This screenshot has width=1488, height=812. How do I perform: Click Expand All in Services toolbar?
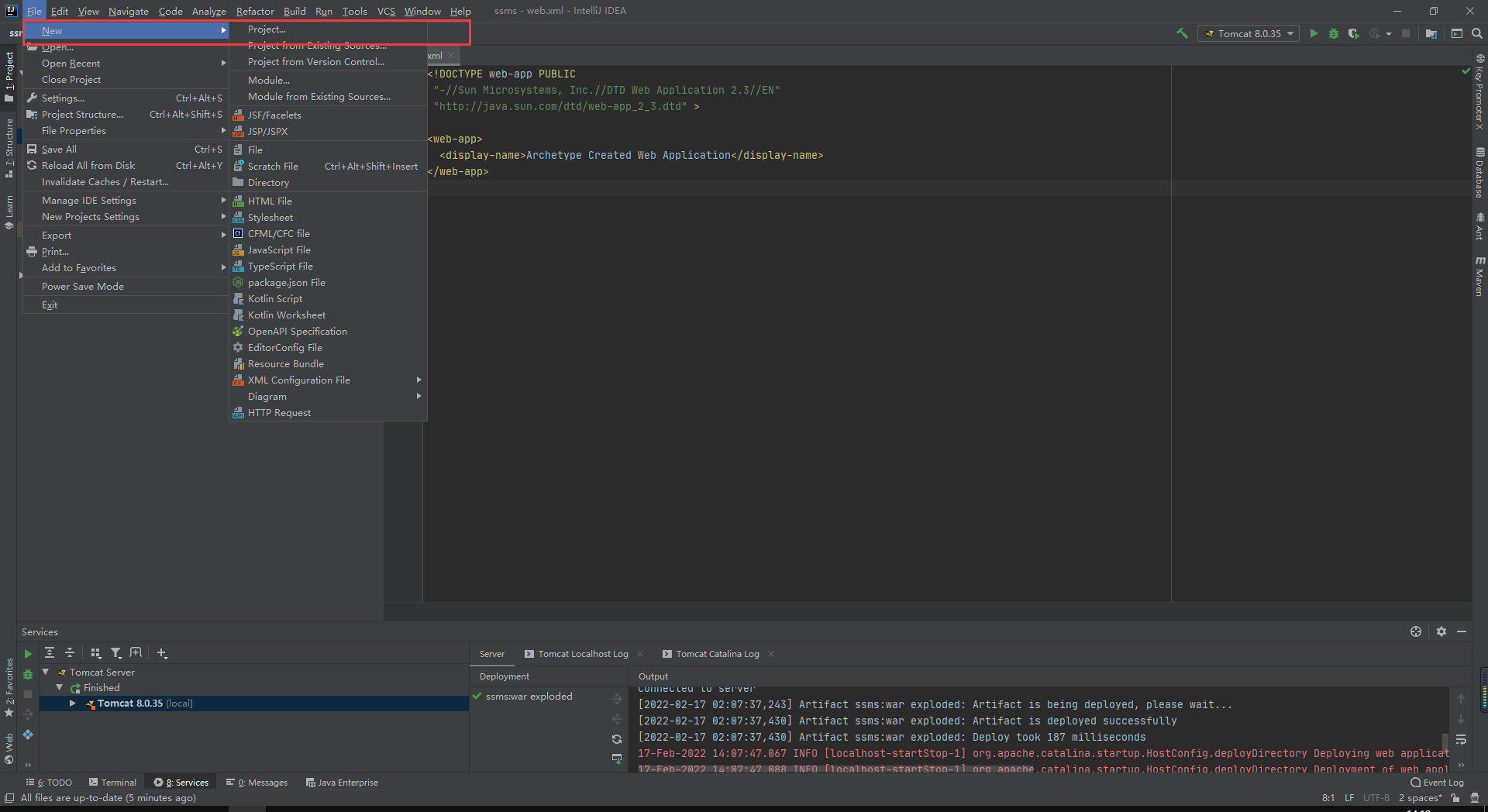[x=50, y=653]
